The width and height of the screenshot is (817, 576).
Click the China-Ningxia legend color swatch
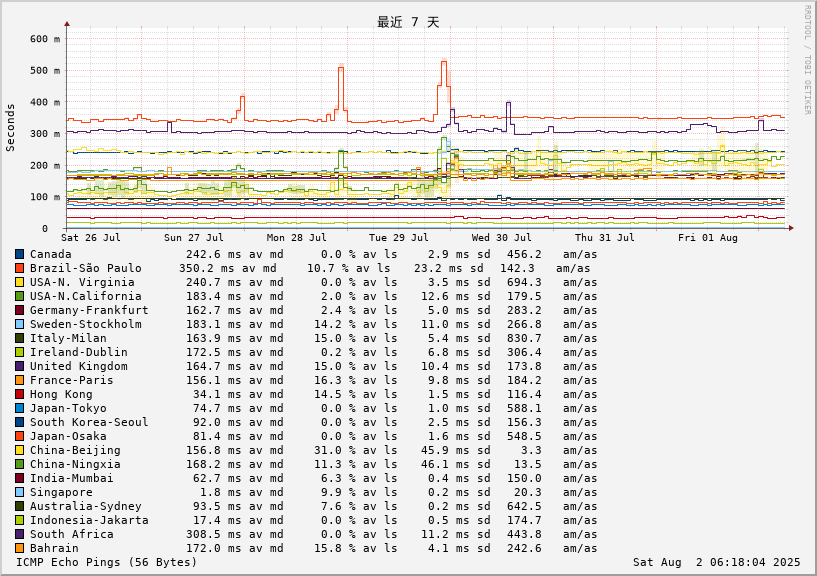[x=19, y=465]
